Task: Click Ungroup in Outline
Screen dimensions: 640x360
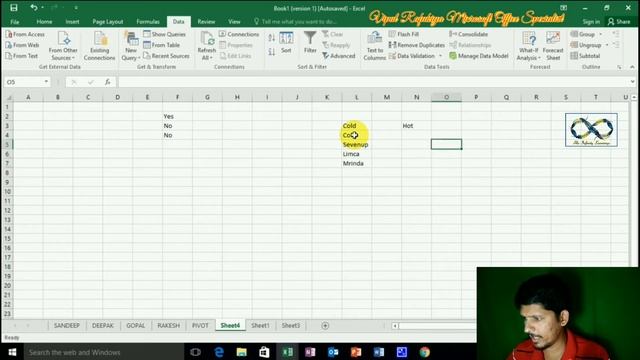Action: [x=586, y=45]
